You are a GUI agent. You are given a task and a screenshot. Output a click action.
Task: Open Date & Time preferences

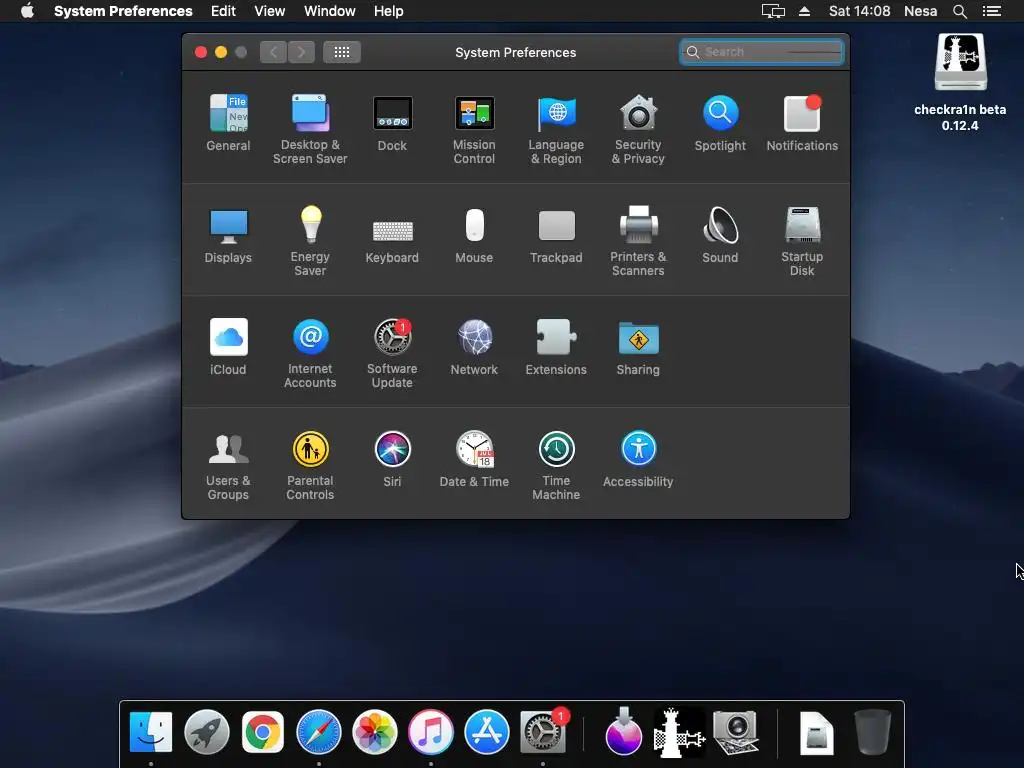tap(474, 459)
